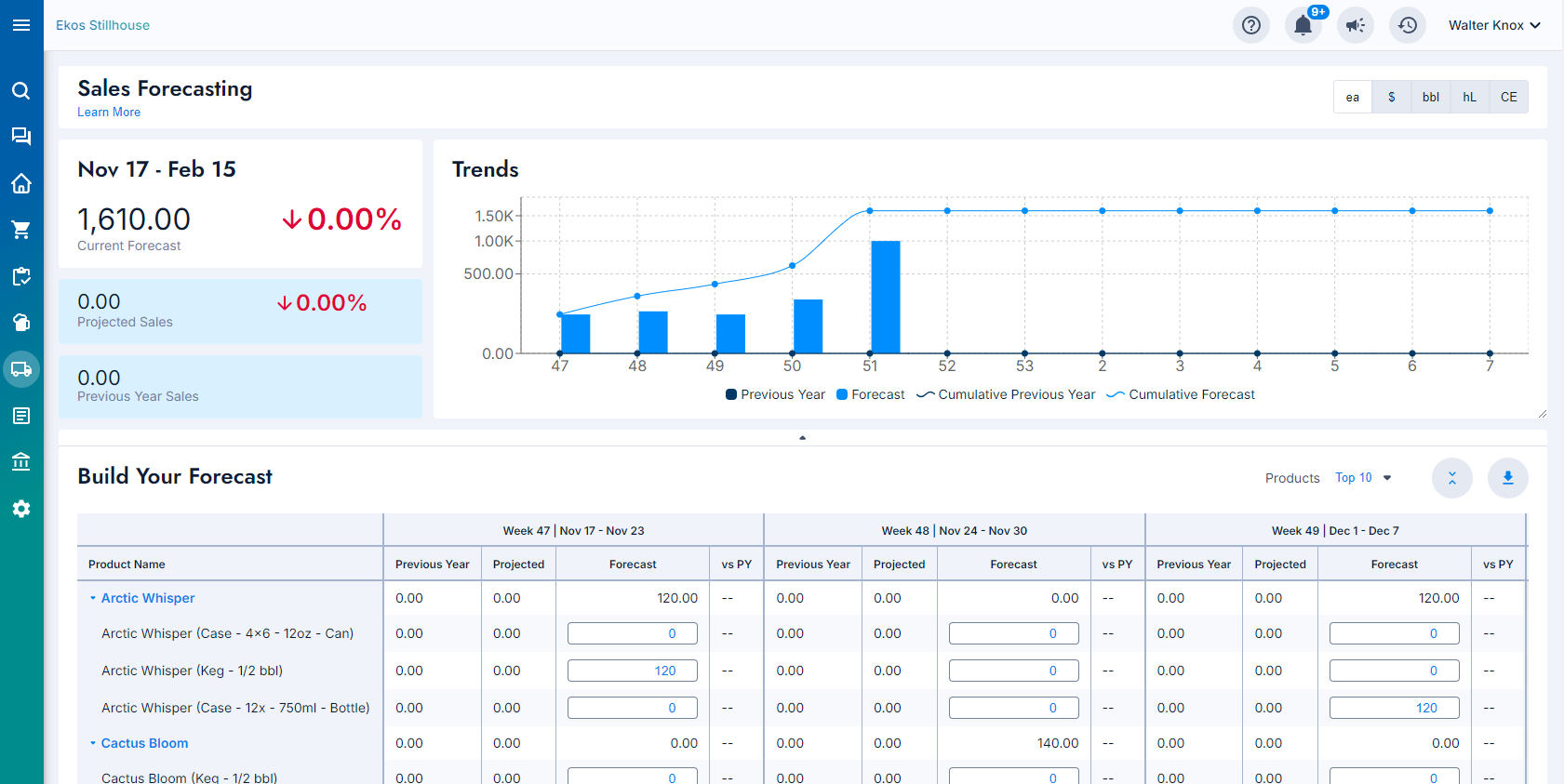The width and height of the screenshot is (1564, 784).
Task: Select the CE unit option
Action: point(1508,97)
